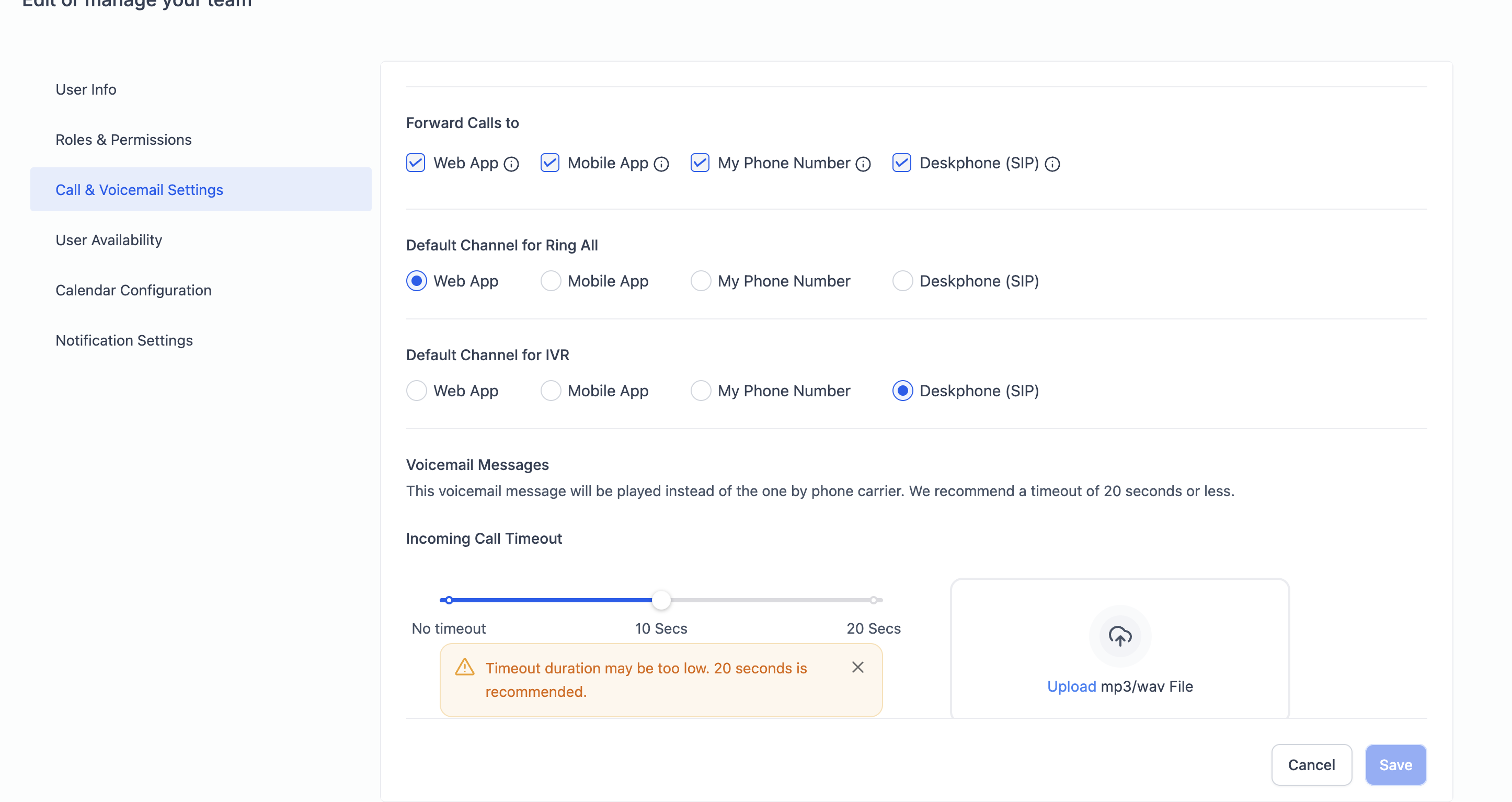1512x802 pixels.
Task: Select Web App for IVR channel
Action: [x=416, y=391]
